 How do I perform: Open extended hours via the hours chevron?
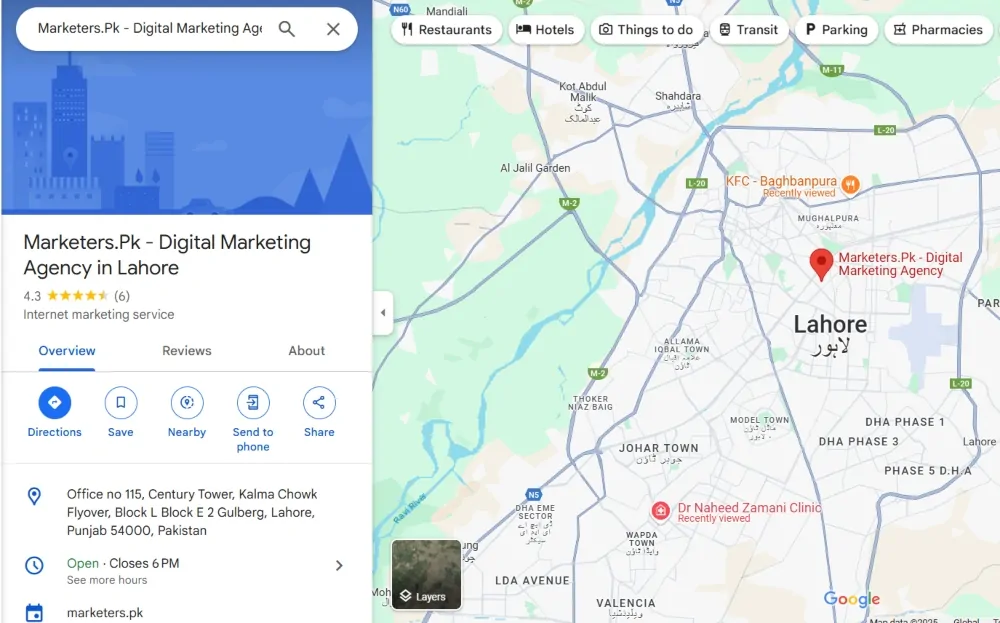[340, 565]
